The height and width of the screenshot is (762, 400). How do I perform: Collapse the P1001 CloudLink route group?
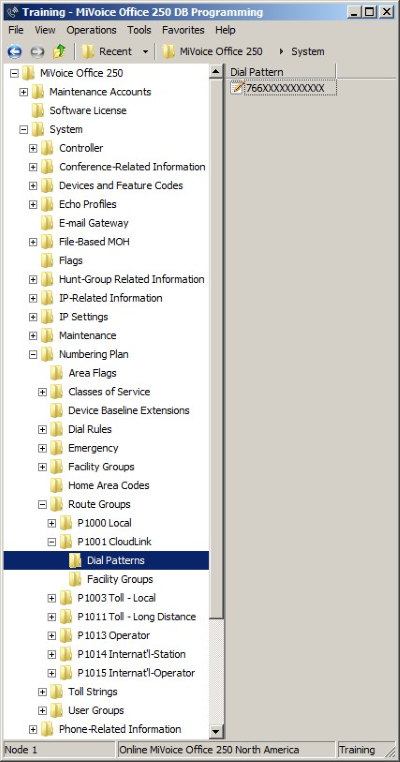pos(52,542)
